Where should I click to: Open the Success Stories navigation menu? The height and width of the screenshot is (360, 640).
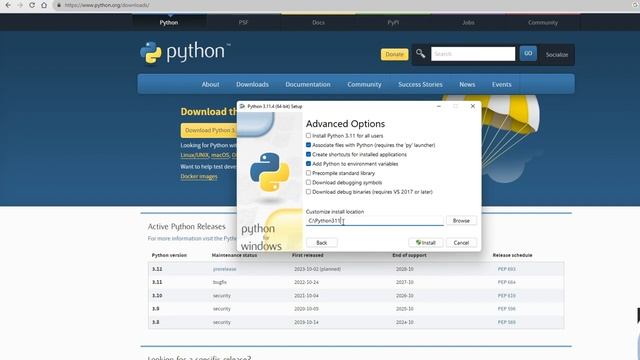tap(420, 84)
